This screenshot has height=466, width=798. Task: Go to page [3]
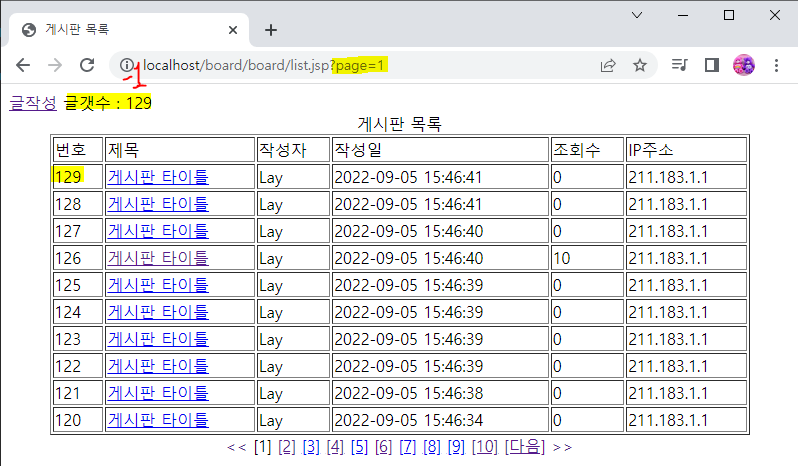[311, 447]
